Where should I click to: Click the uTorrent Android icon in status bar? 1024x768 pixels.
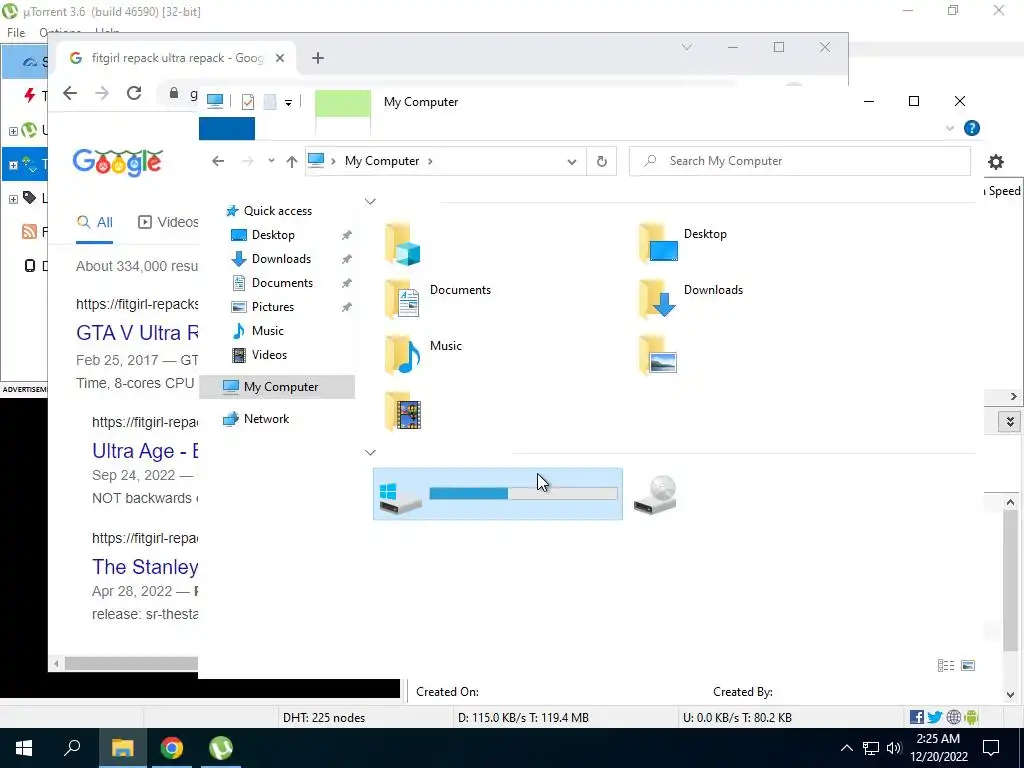point(971,717)
